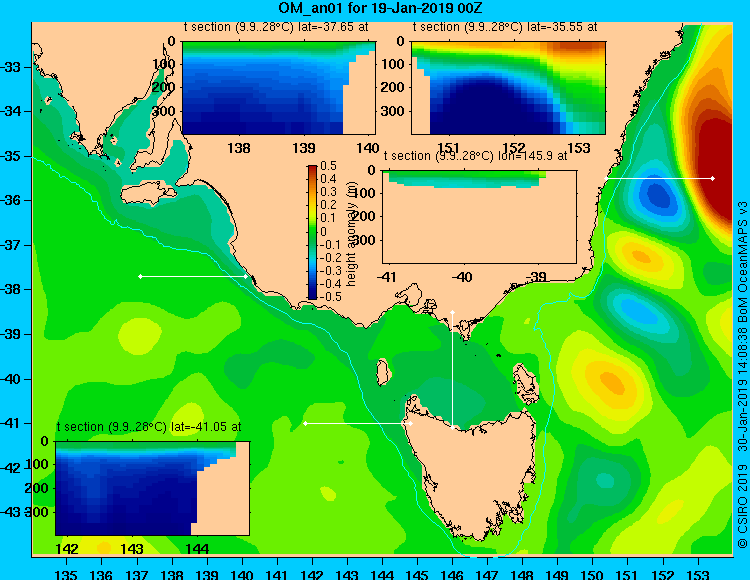Screen dimensions: 750x580
Task: Click the -33 latitude axis label
Action: (11, 66)
